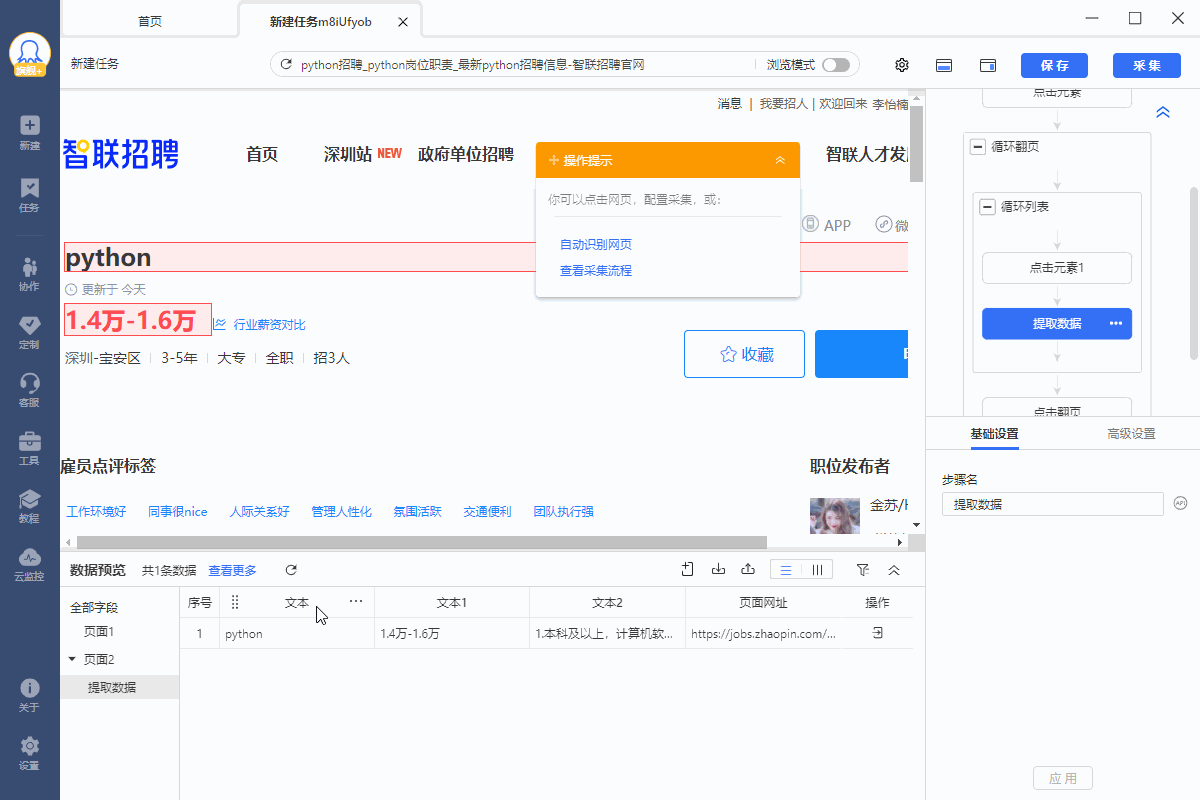Screen dimensions: 1200x800
Task: Click the 收藏 favorite button
Action: coord(744,354)
